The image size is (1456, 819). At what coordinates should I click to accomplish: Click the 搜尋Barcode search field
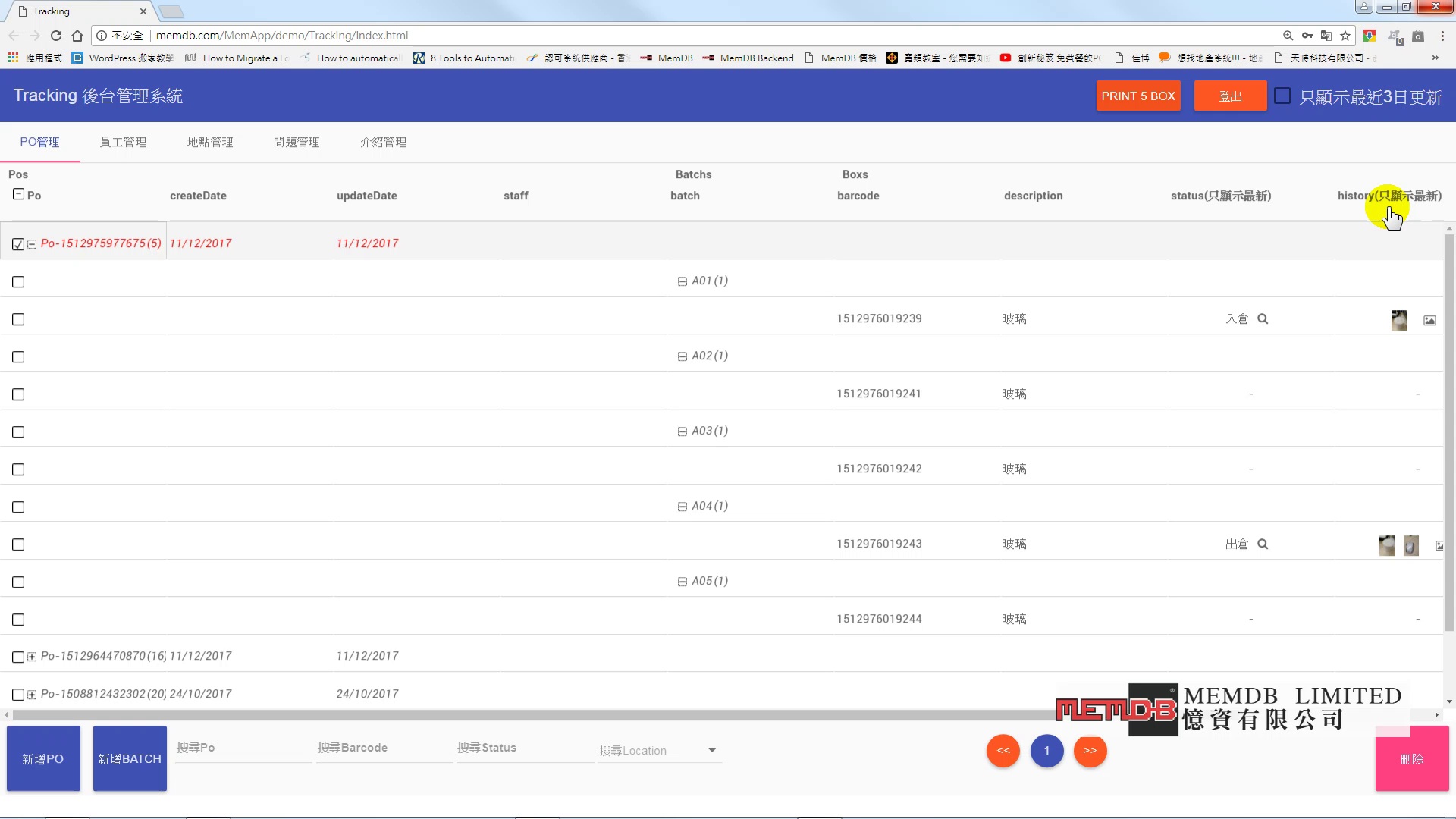point(384,748)
